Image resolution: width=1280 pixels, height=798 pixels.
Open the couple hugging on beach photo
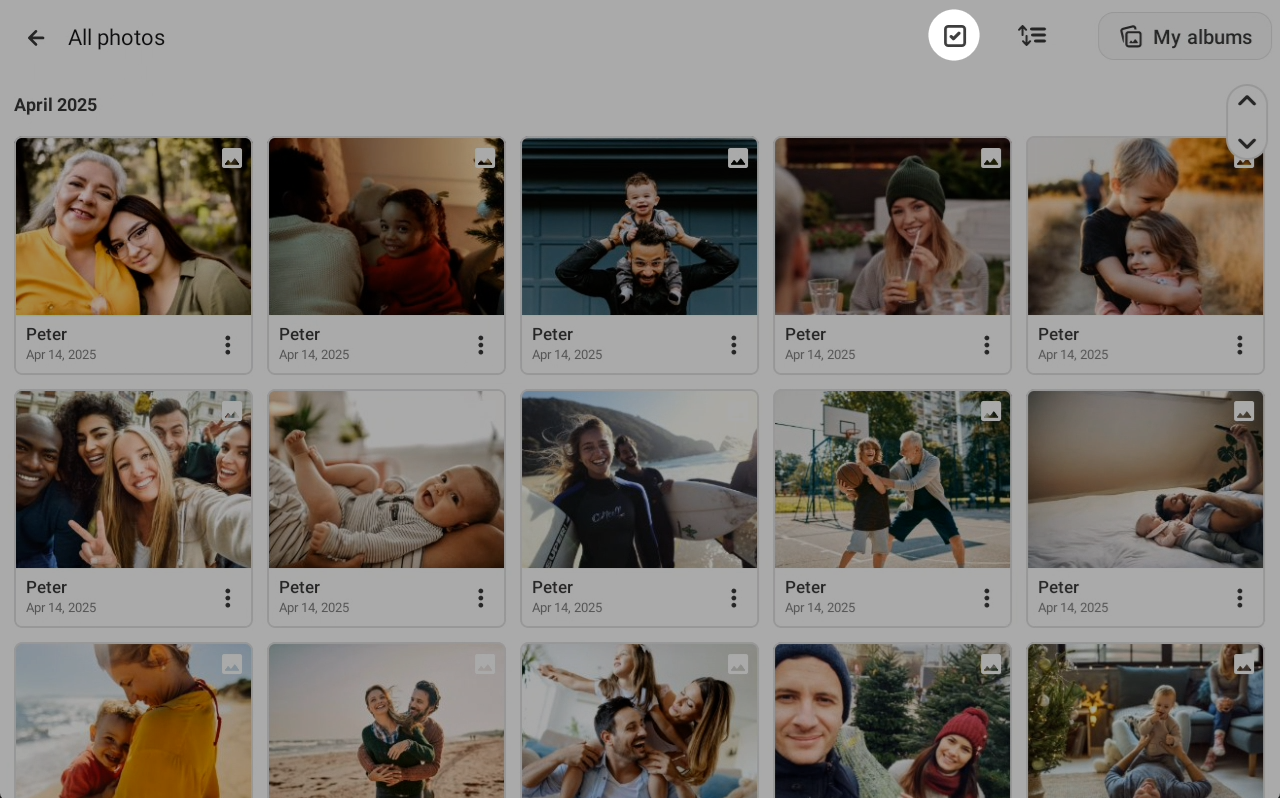(386, 721)
